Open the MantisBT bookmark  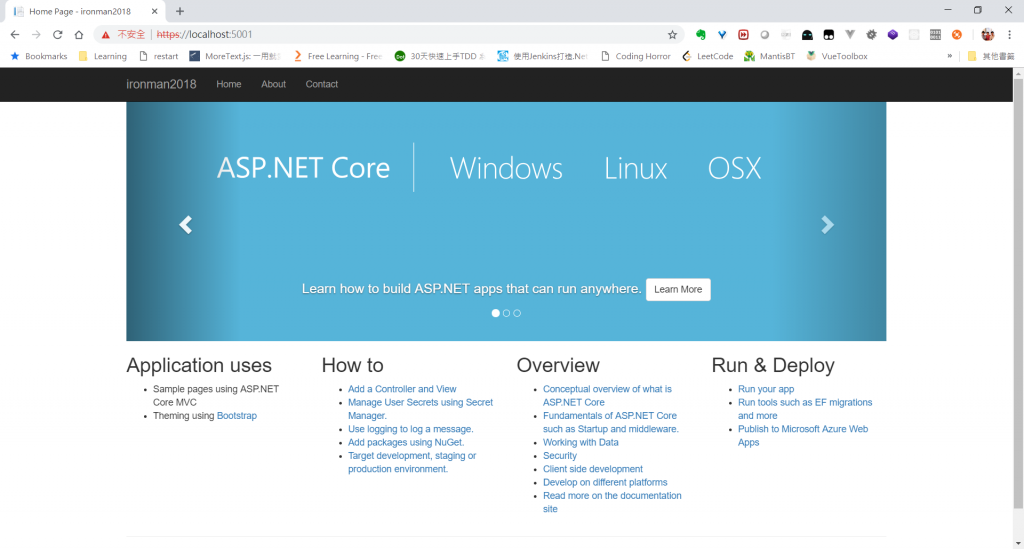click(x=769, y=56)
